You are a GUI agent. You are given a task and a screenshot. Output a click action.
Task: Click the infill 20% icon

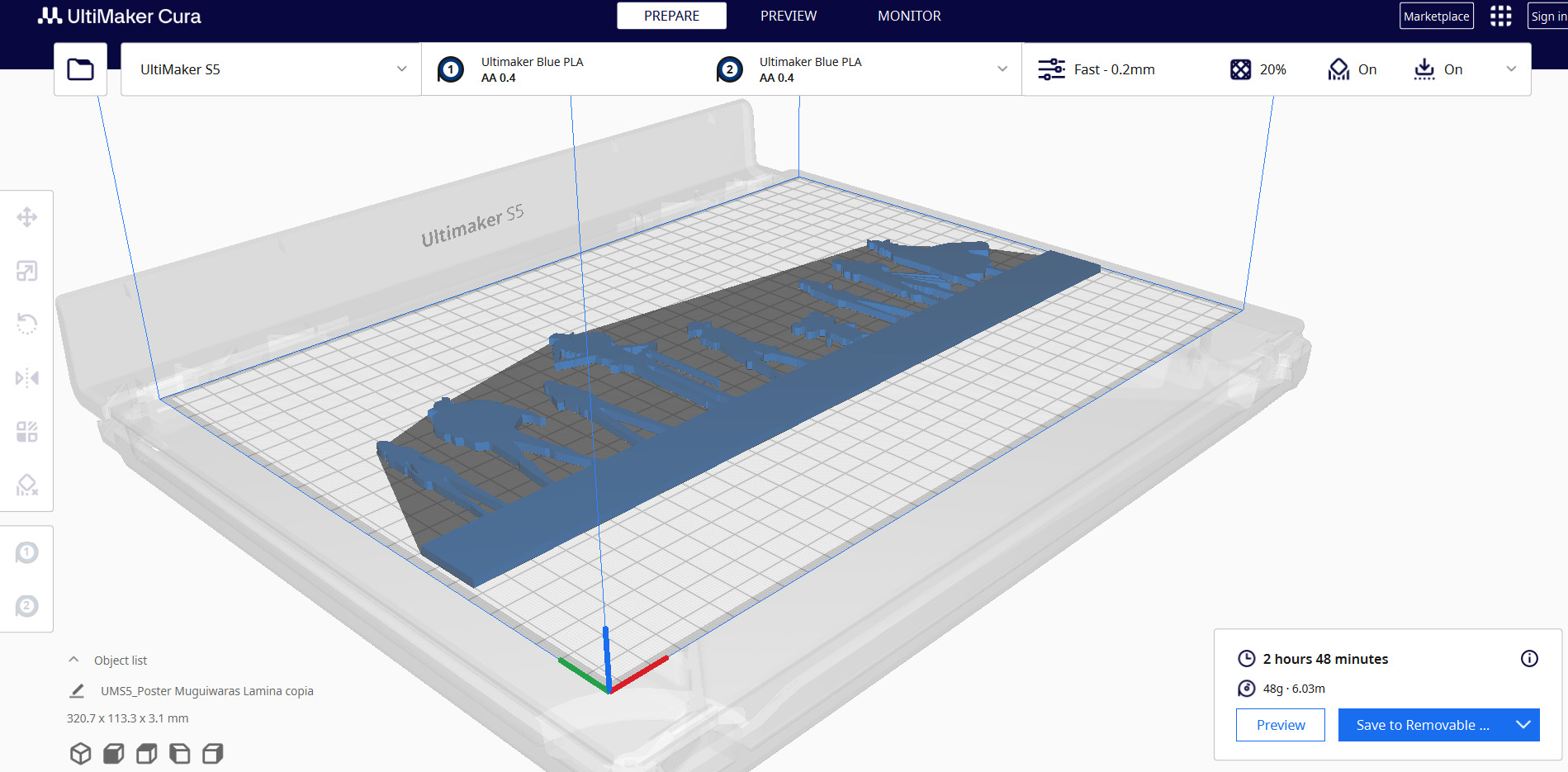pyautogui.click(x=1240, y=69)
